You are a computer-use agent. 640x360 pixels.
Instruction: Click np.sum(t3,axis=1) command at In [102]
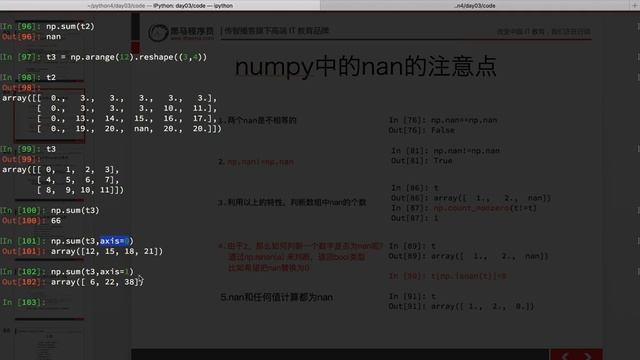92,271
